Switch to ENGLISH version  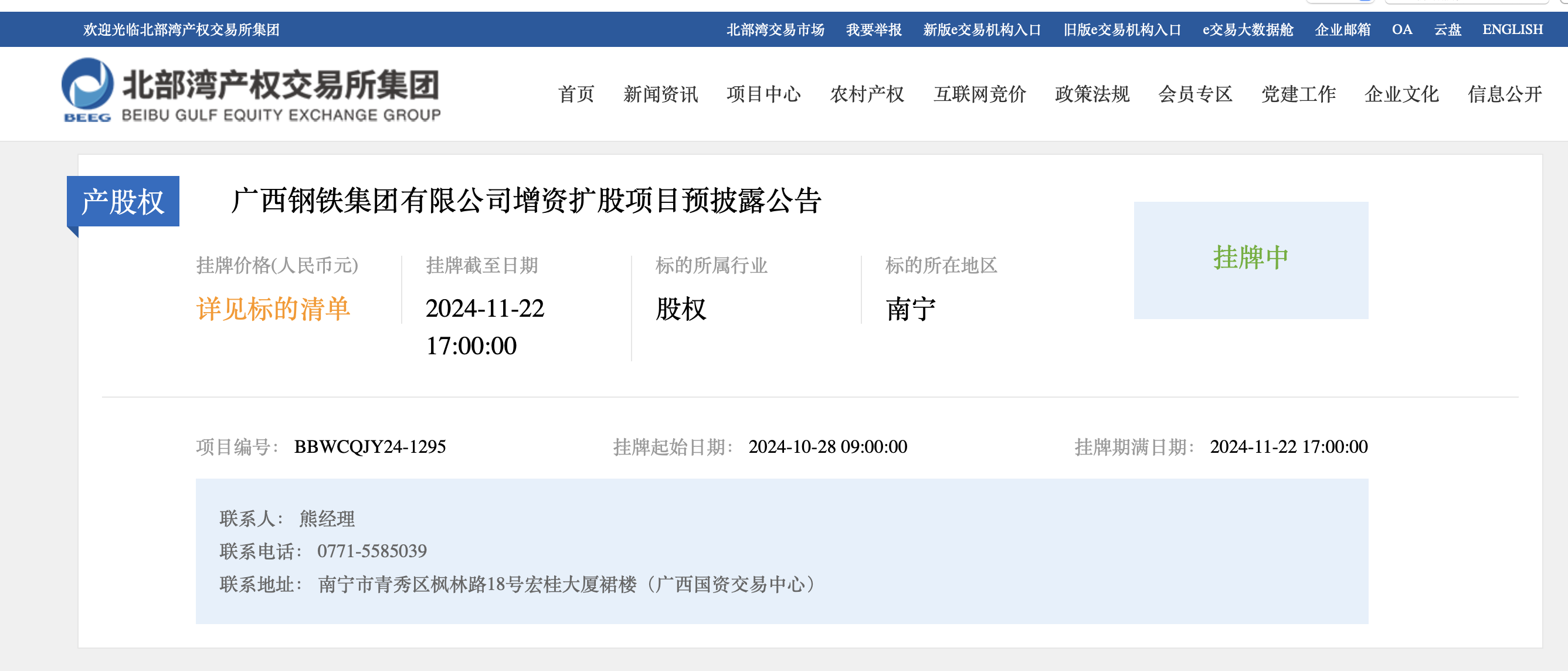pos(1512,29)
